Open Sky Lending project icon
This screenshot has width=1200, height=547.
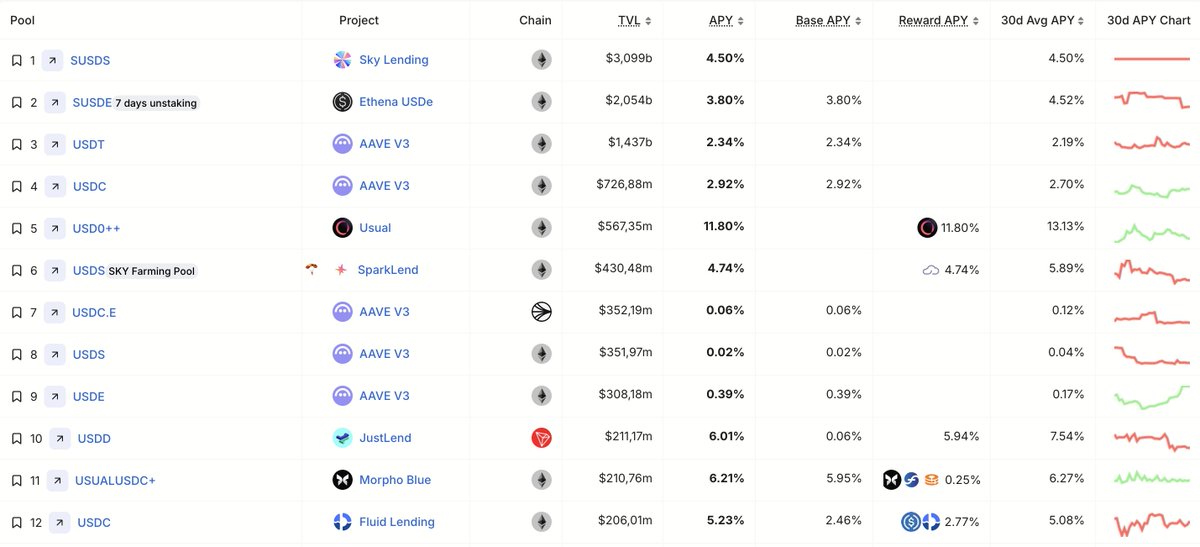pyautogui.click(x=342, y=60)
